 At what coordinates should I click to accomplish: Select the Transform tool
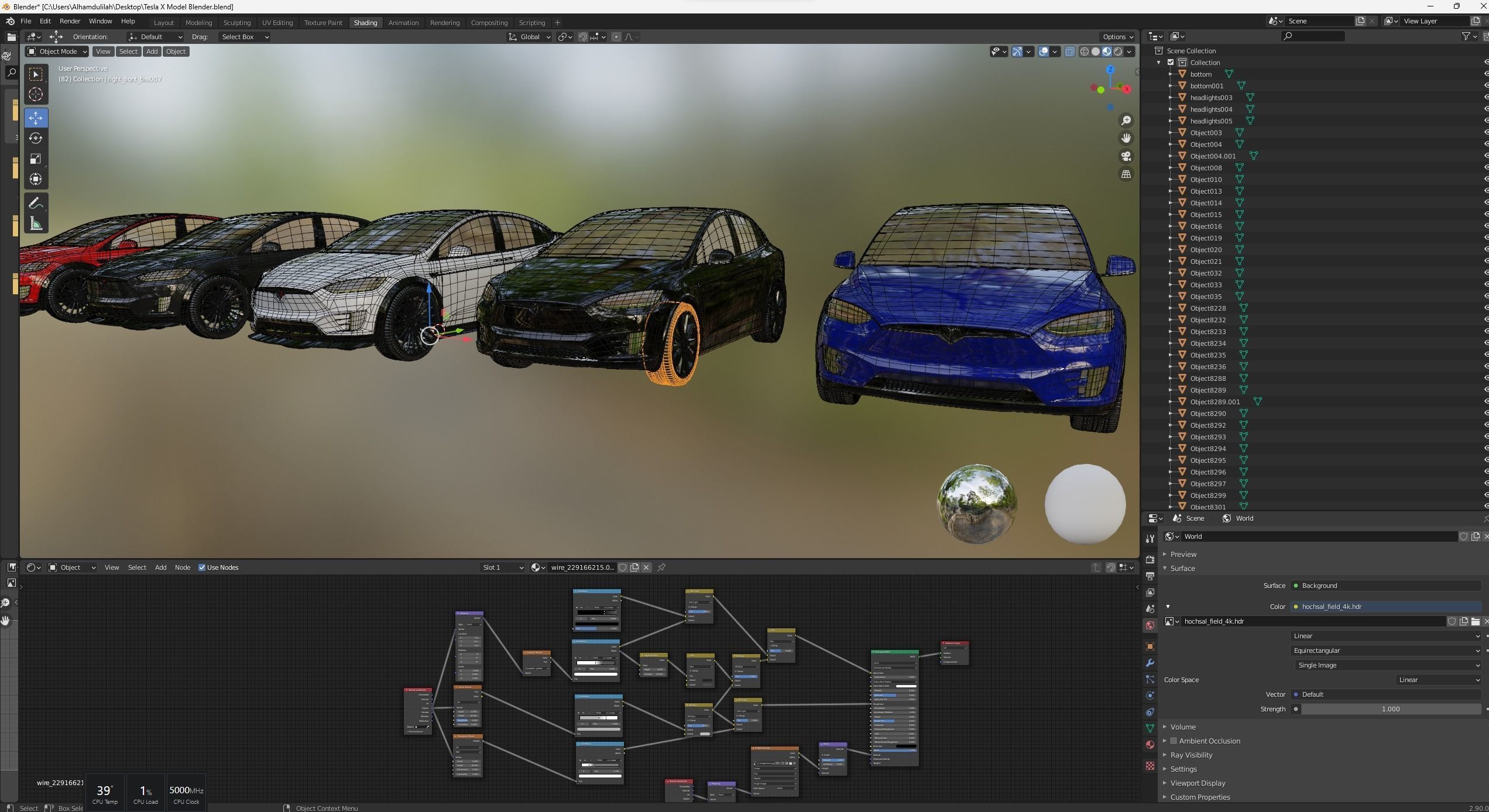pyautogui.click(x=36, y=179)
